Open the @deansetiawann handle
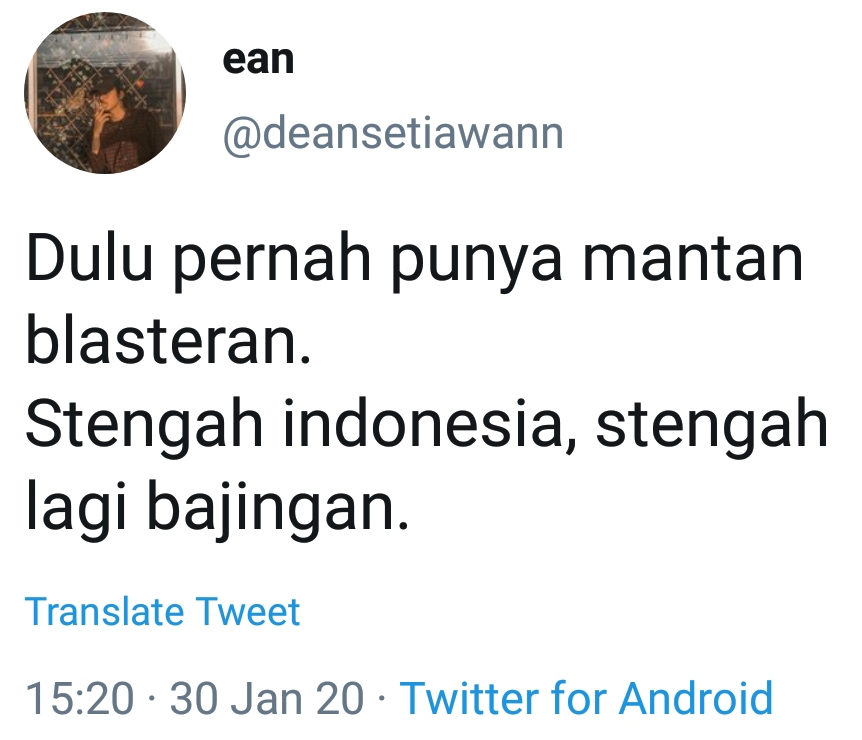Image resolution: width=862 pixels, height=740 pixels. (393, 132)
